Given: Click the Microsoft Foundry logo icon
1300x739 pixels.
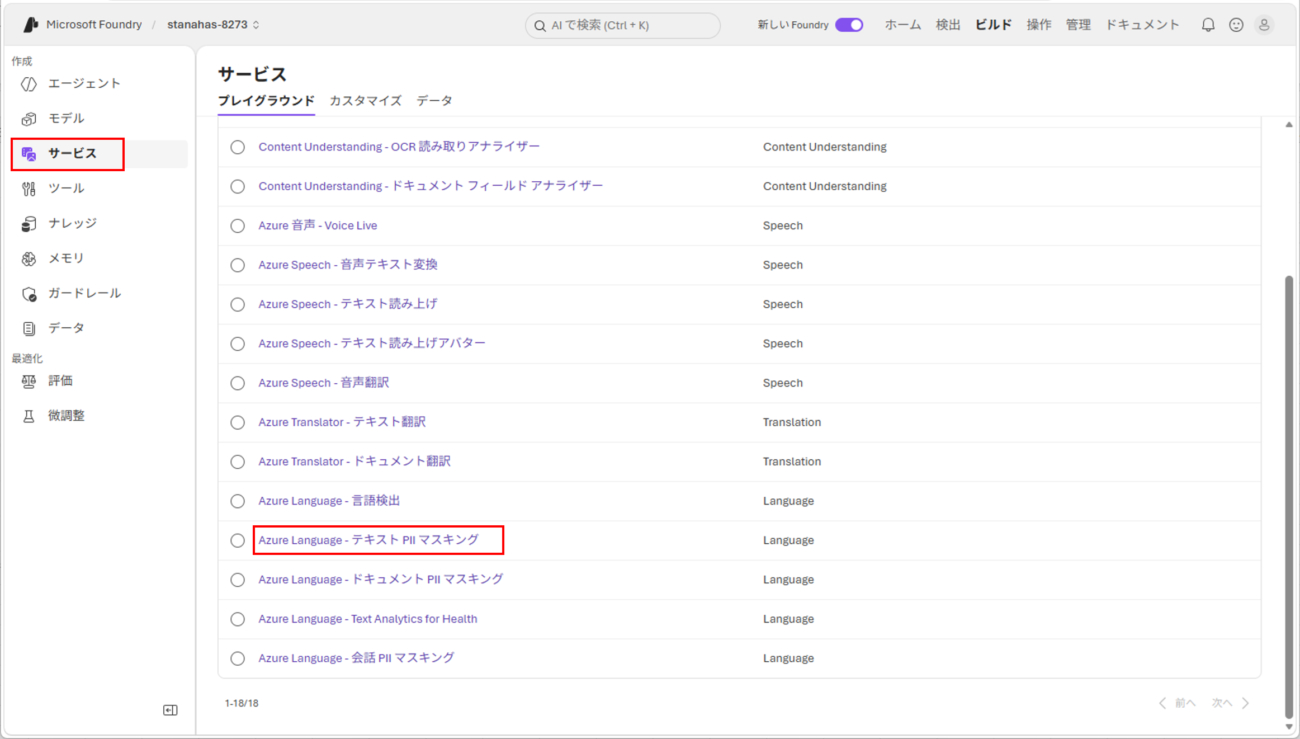Looking at the screenshot, I should click(x=31, y=25).
